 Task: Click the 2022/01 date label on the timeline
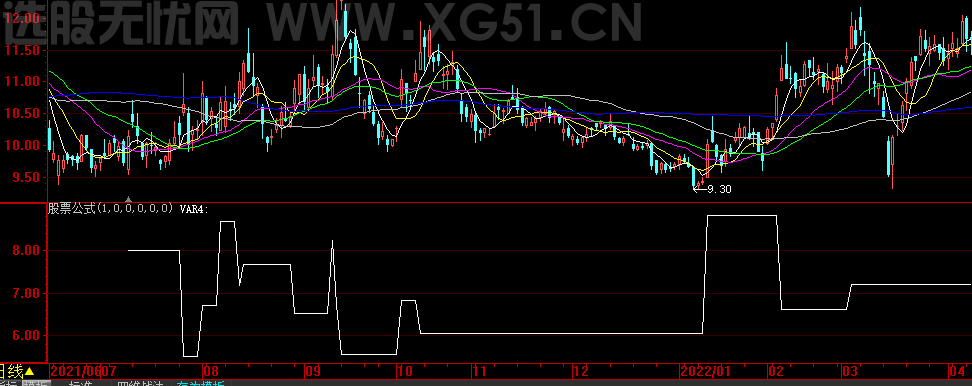pos(705,372)
